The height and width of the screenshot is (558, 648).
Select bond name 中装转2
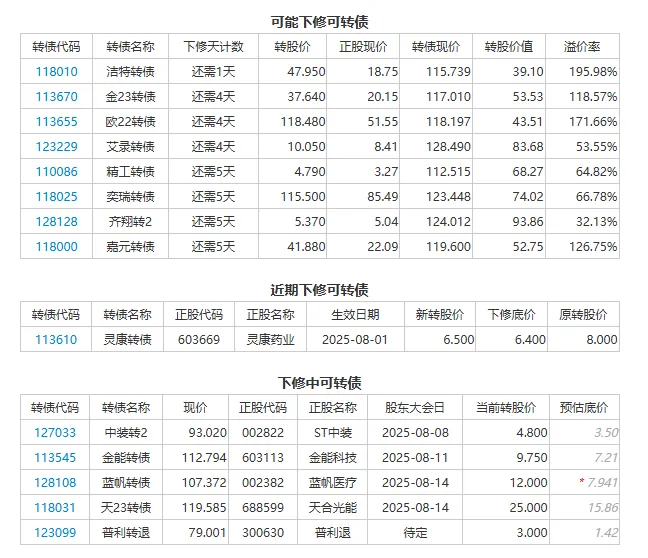click(126, 433)
